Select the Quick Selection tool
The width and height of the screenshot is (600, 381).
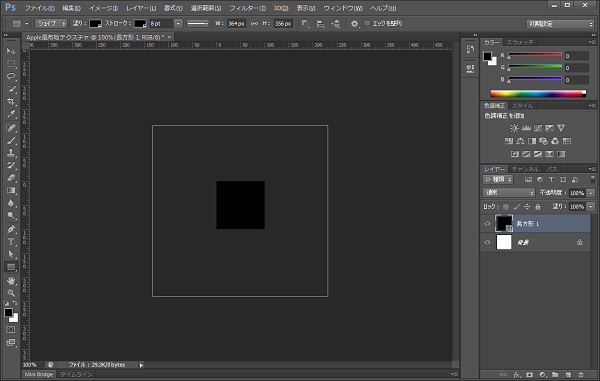point(11,89)
